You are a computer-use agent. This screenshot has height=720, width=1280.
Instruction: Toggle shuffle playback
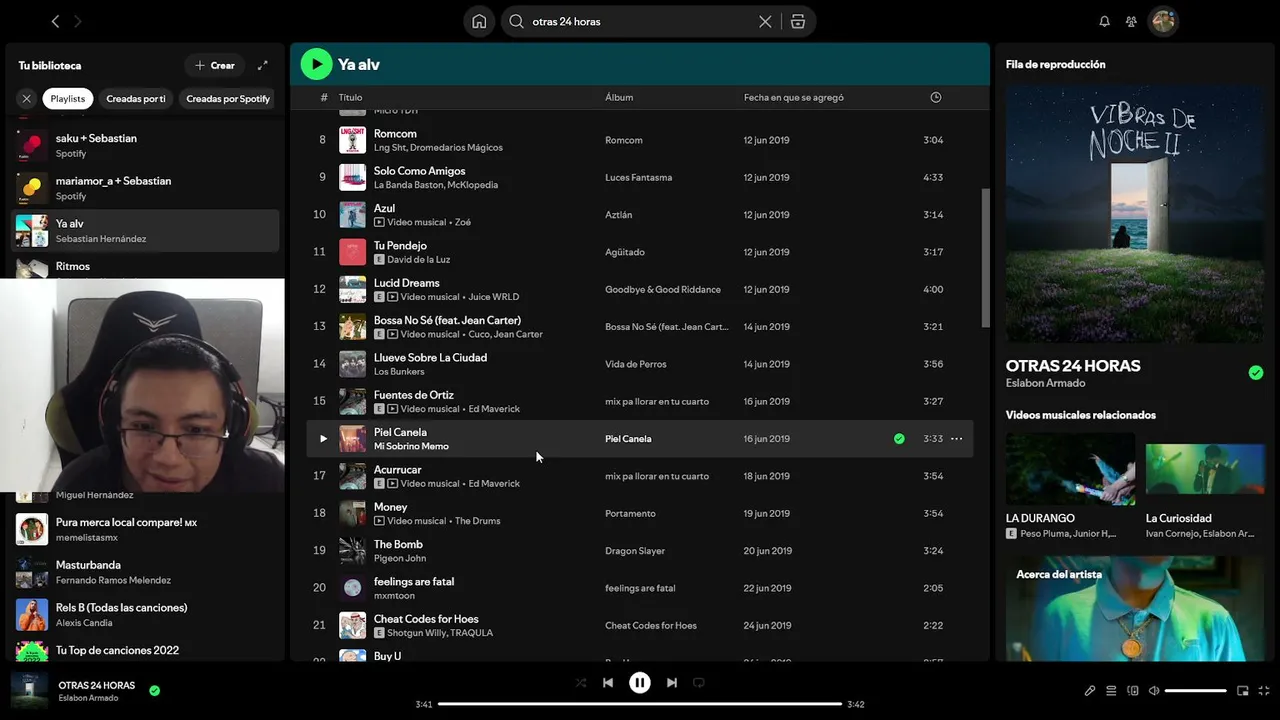(581, 683)
